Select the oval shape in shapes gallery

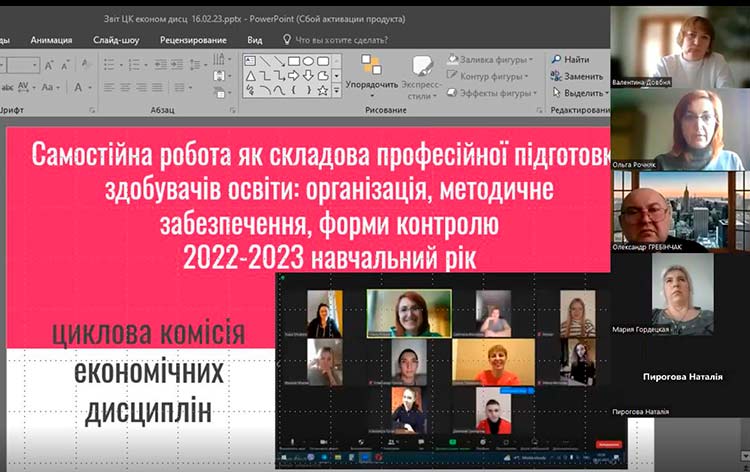[x=308, y=61]
